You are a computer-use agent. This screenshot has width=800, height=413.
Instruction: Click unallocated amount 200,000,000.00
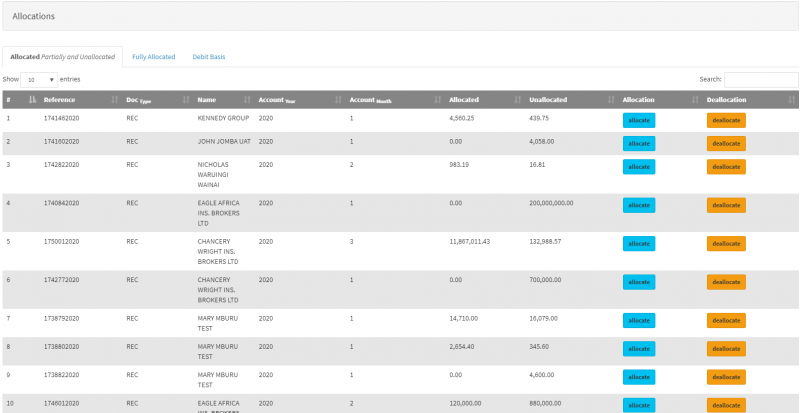click(551, 203)
